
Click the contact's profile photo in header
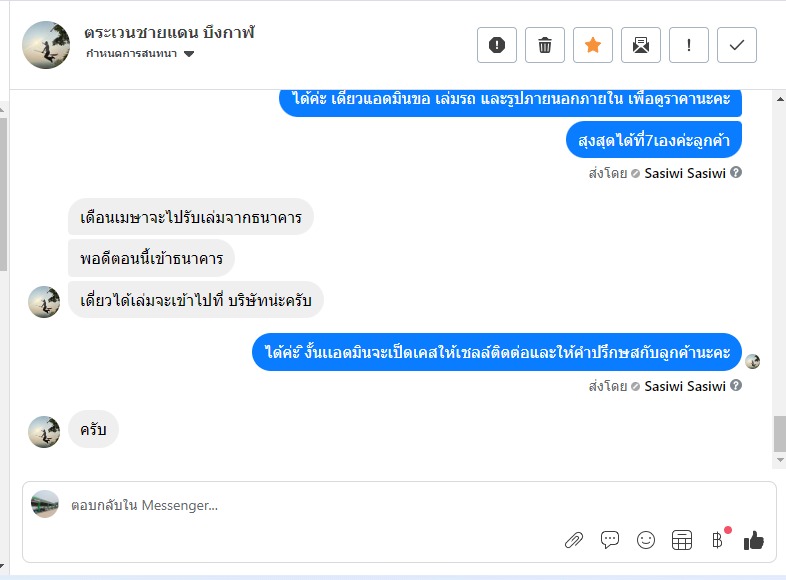[46, 45]
